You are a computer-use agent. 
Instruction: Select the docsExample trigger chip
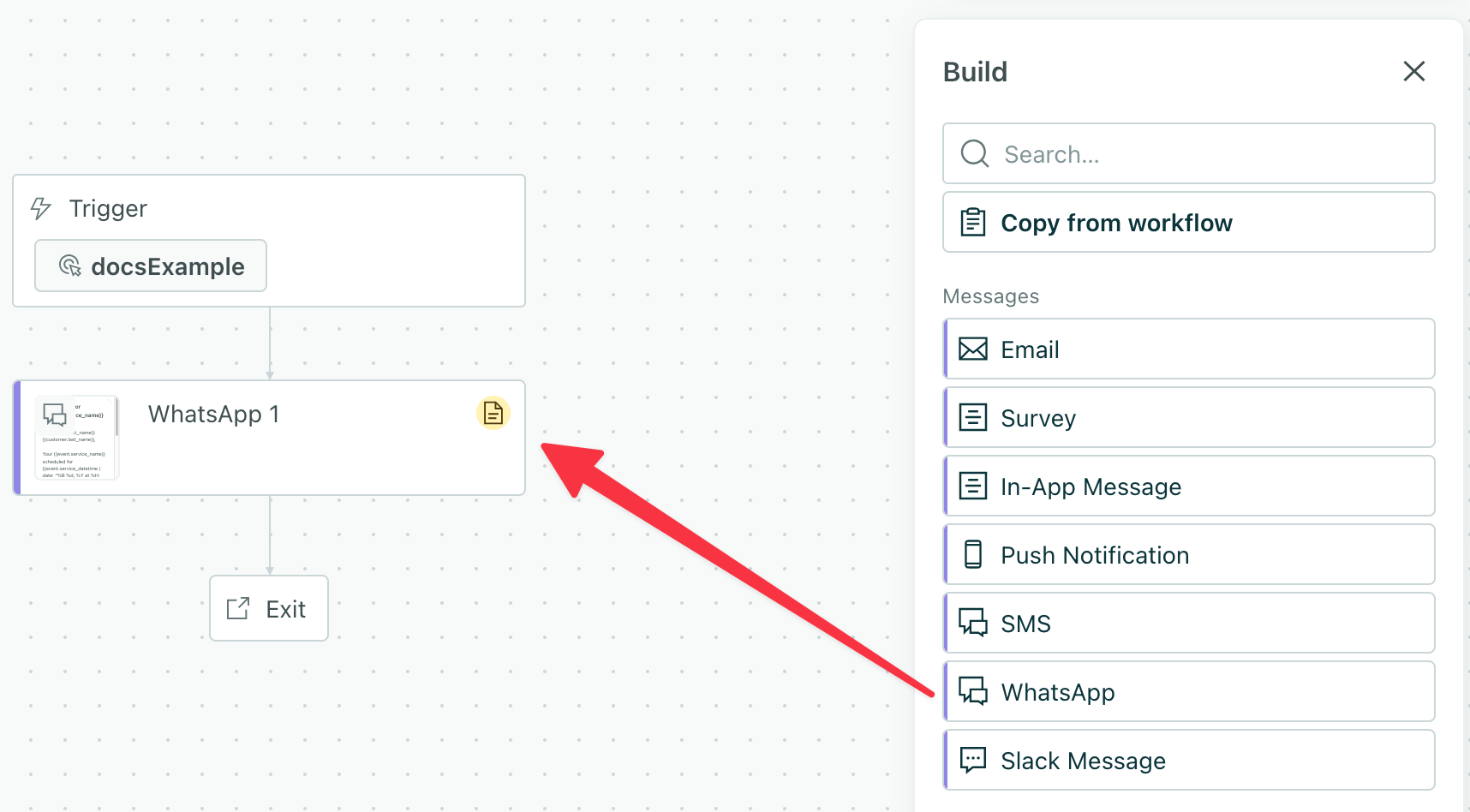coord(150,266)
